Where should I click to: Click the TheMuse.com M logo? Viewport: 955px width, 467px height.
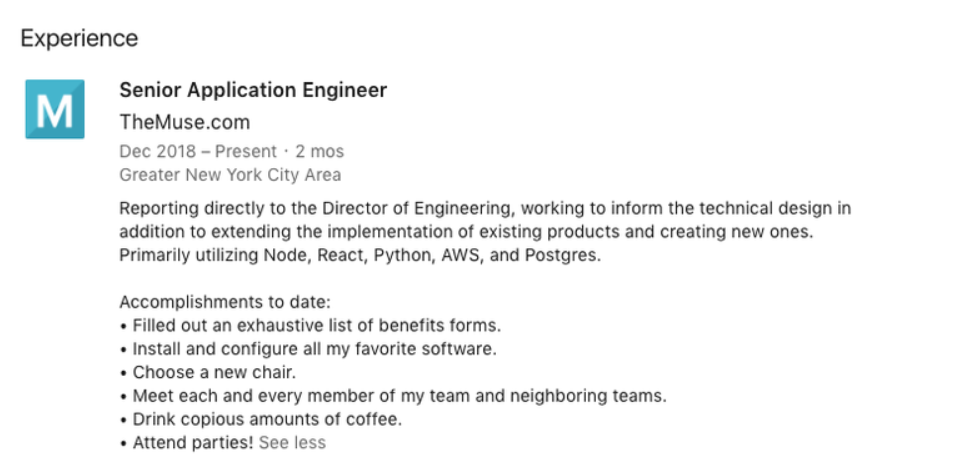[55, 109]
